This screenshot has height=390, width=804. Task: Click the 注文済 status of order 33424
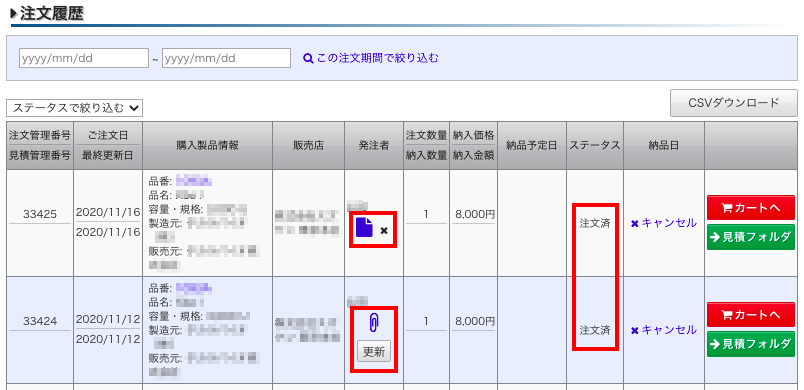click(x=595, y=330)
